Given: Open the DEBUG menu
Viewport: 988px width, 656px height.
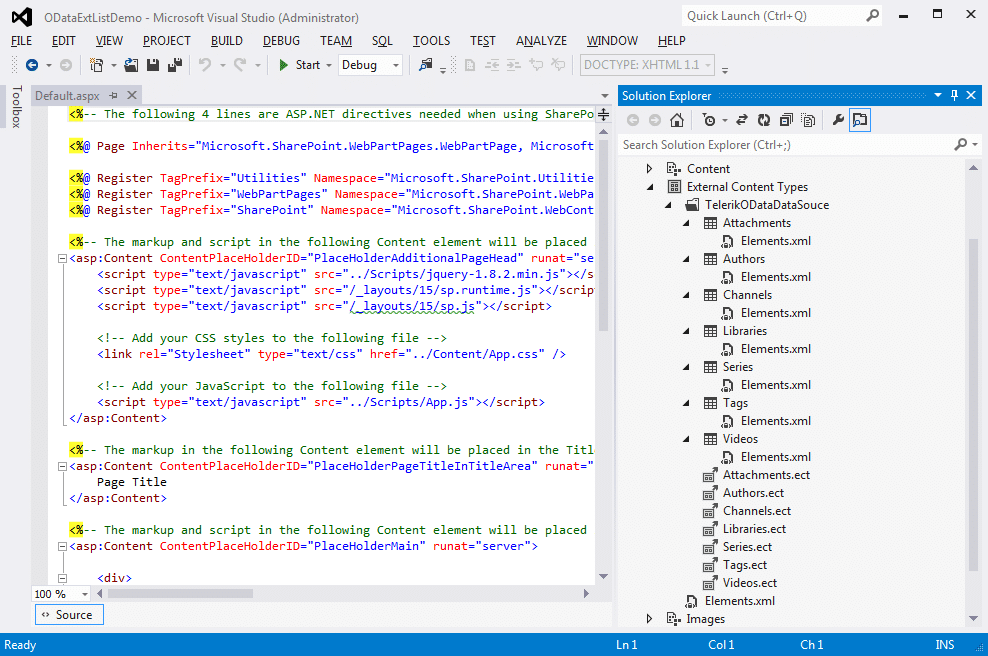Looking at the screenshot, I should click(281, 41).
